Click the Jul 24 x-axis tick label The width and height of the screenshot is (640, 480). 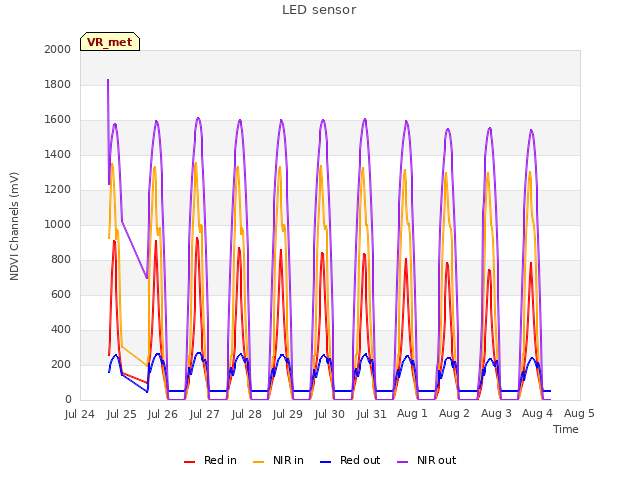click(80, 414)
